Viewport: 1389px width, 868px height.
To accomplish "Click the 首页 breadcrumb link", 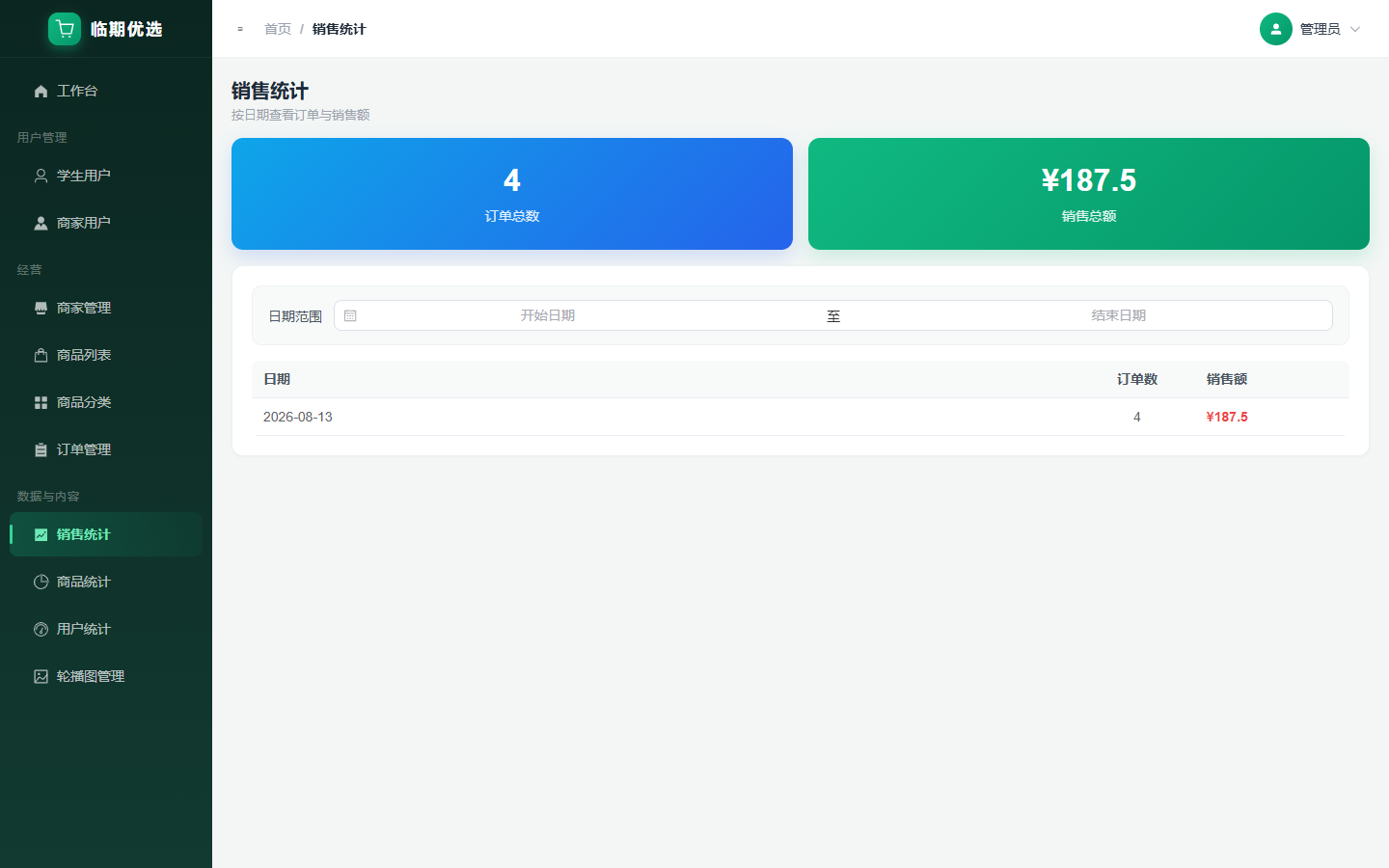I will [278, 29].
